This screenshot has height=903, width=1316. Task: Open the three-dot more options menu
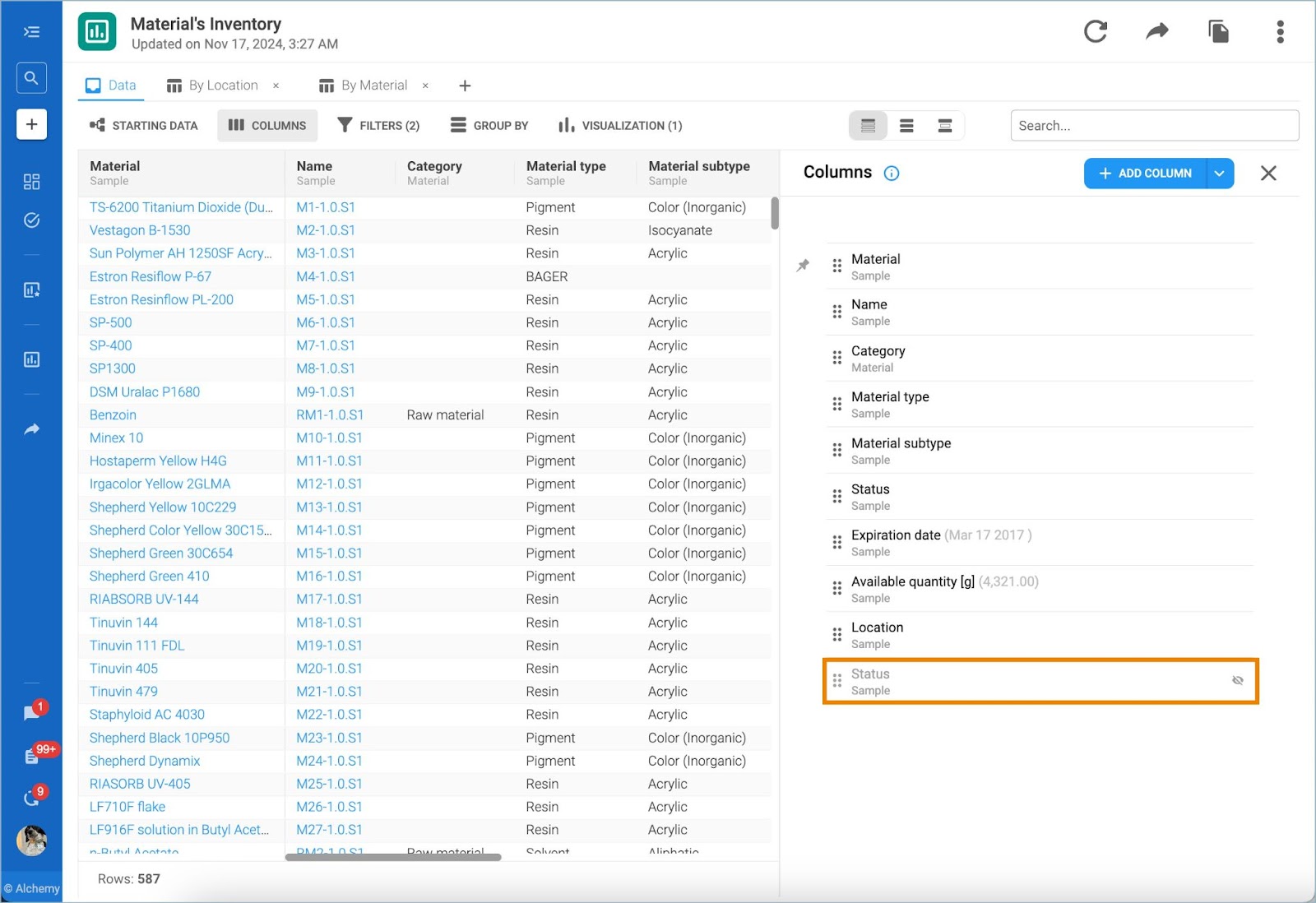[1280, 32]
